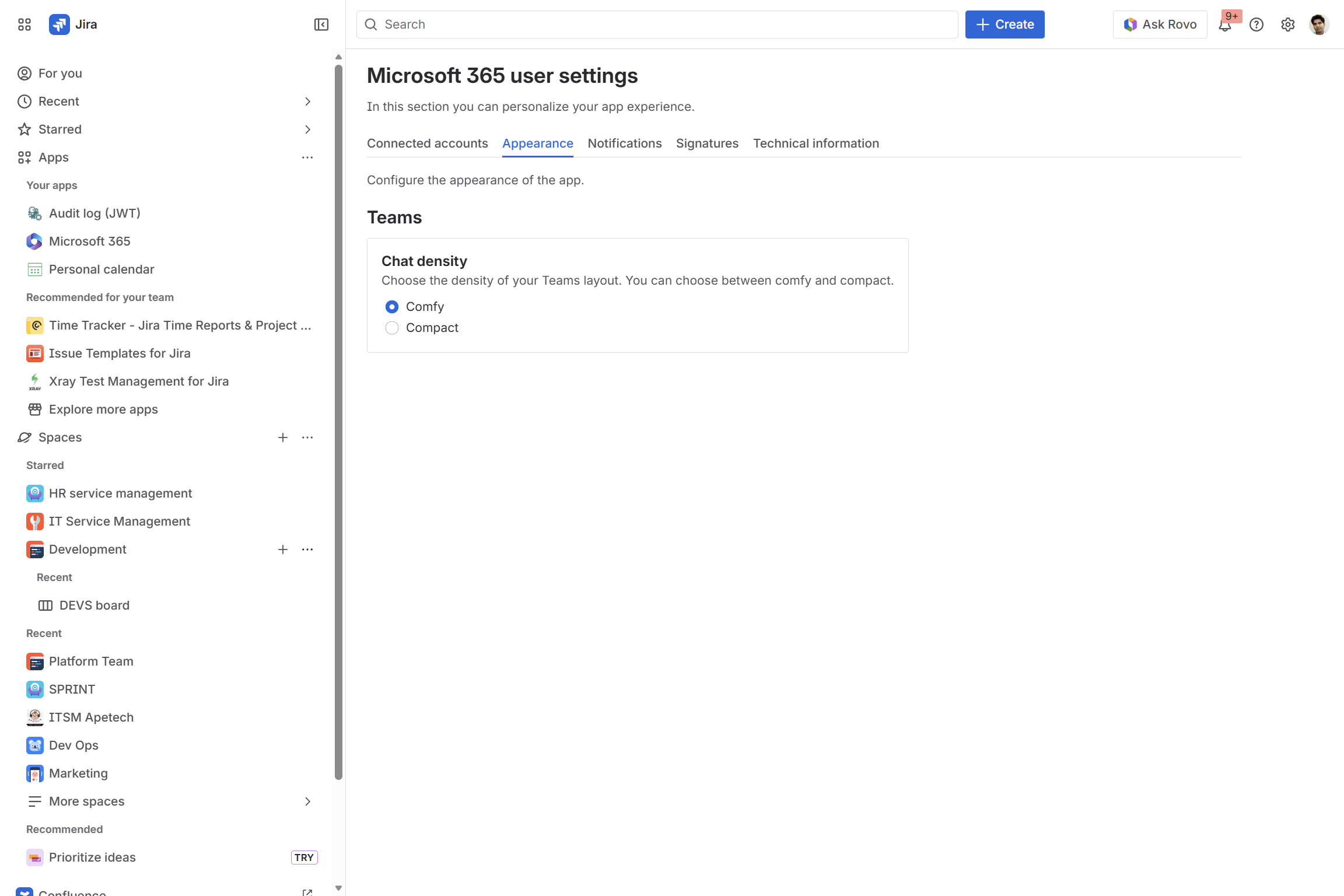The image size is (1344, 896).
Task: Expand the More spaces chevron
Action: click(307, 801)
